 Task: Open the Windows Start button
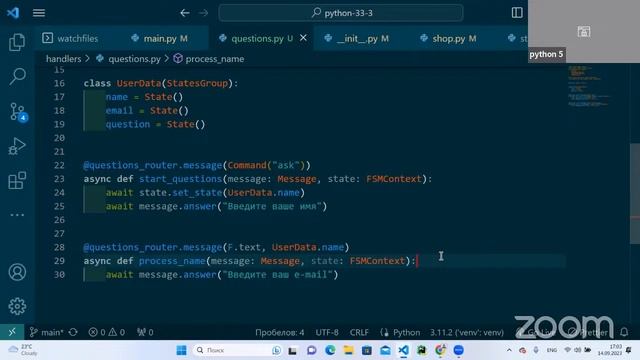pyautogui.click(x=181, y=350)
